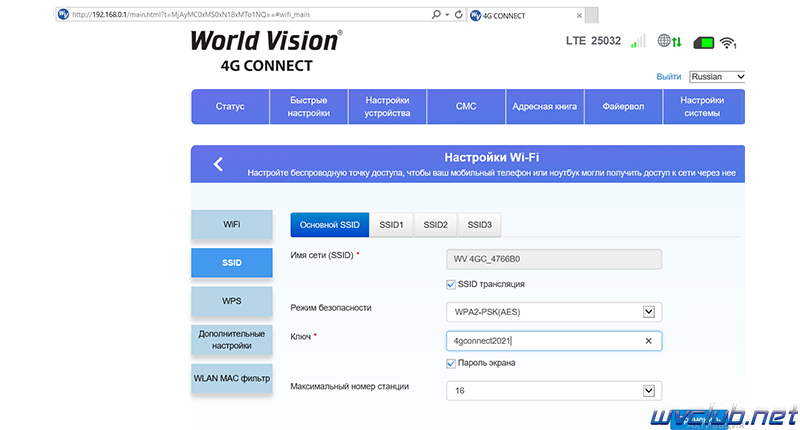This screenshot has height=430, width=800.
Task: Switch to the SSID3 tab
Action: click(480, 225)
